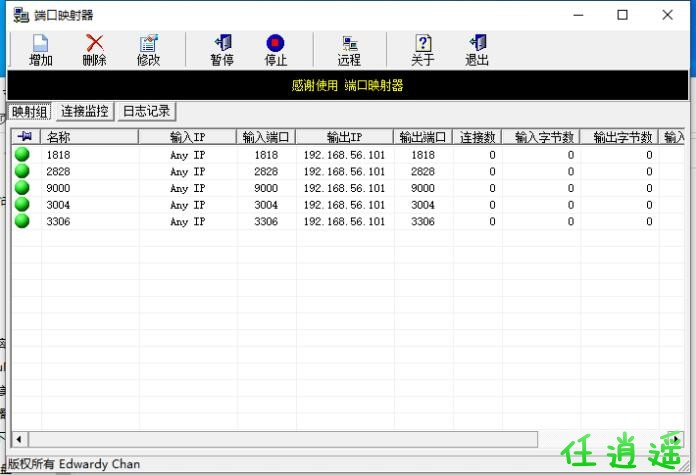Click the horizontal scrollbar thumb
This screenshot has height=475, width=696.
tap(283, 439)
